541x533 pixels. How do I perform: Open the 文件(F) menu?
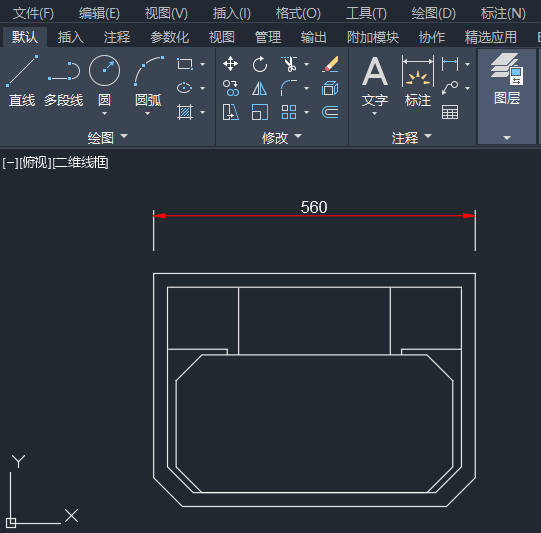[33, 13]
